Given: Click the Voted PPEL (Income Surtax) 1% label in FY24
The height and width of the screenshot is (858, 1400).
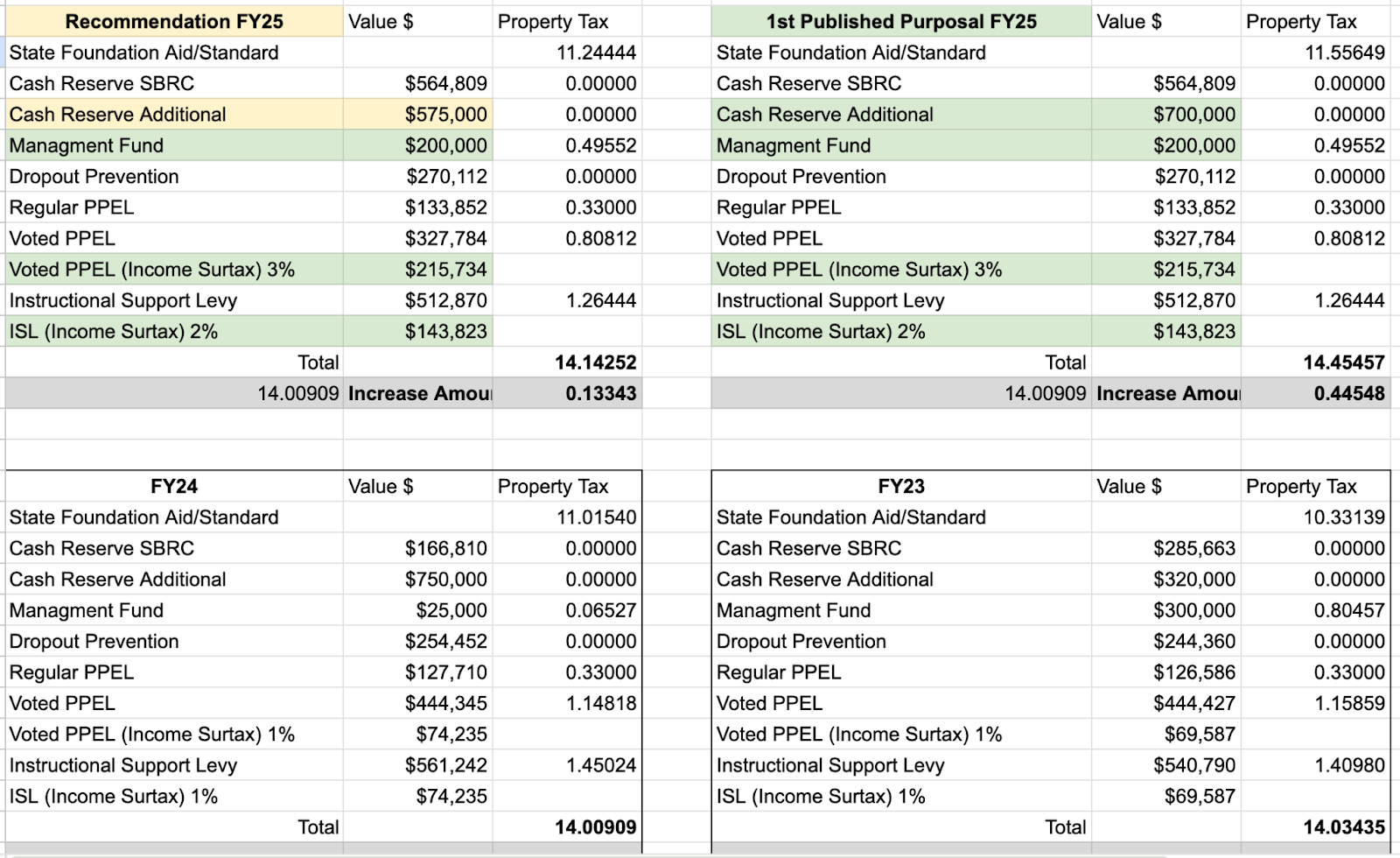Looking at the screenshot, I should coord(152,734).
